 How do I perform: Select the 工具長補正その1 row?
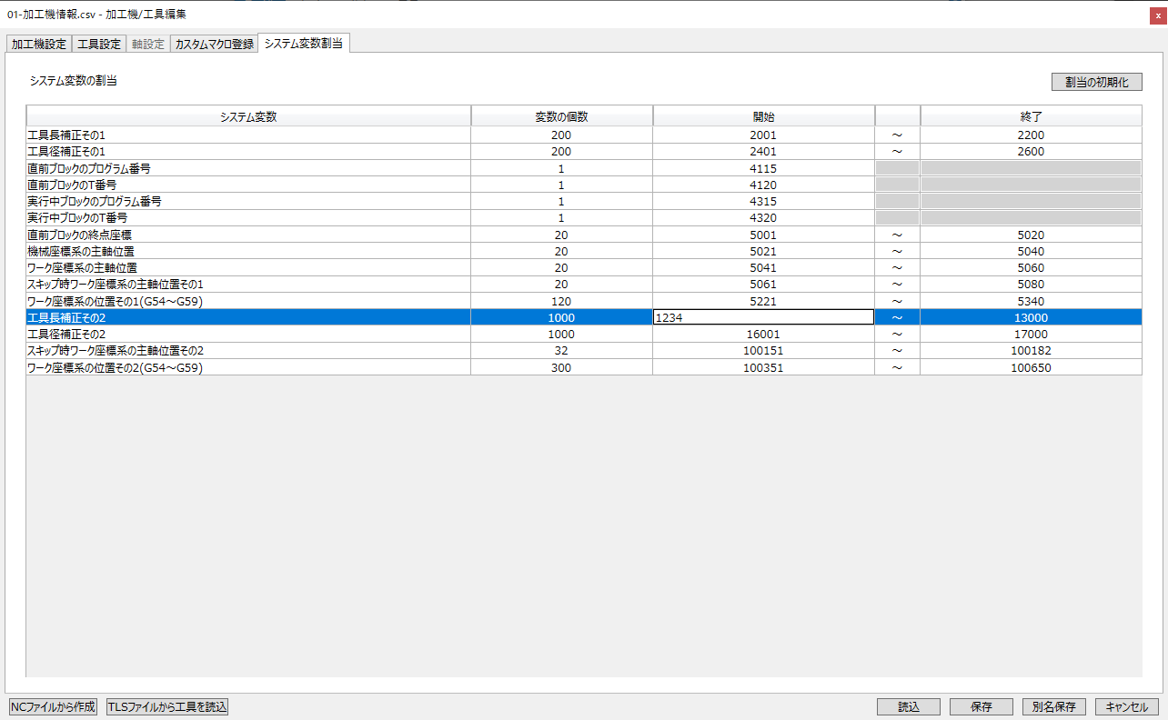(248, 135)
